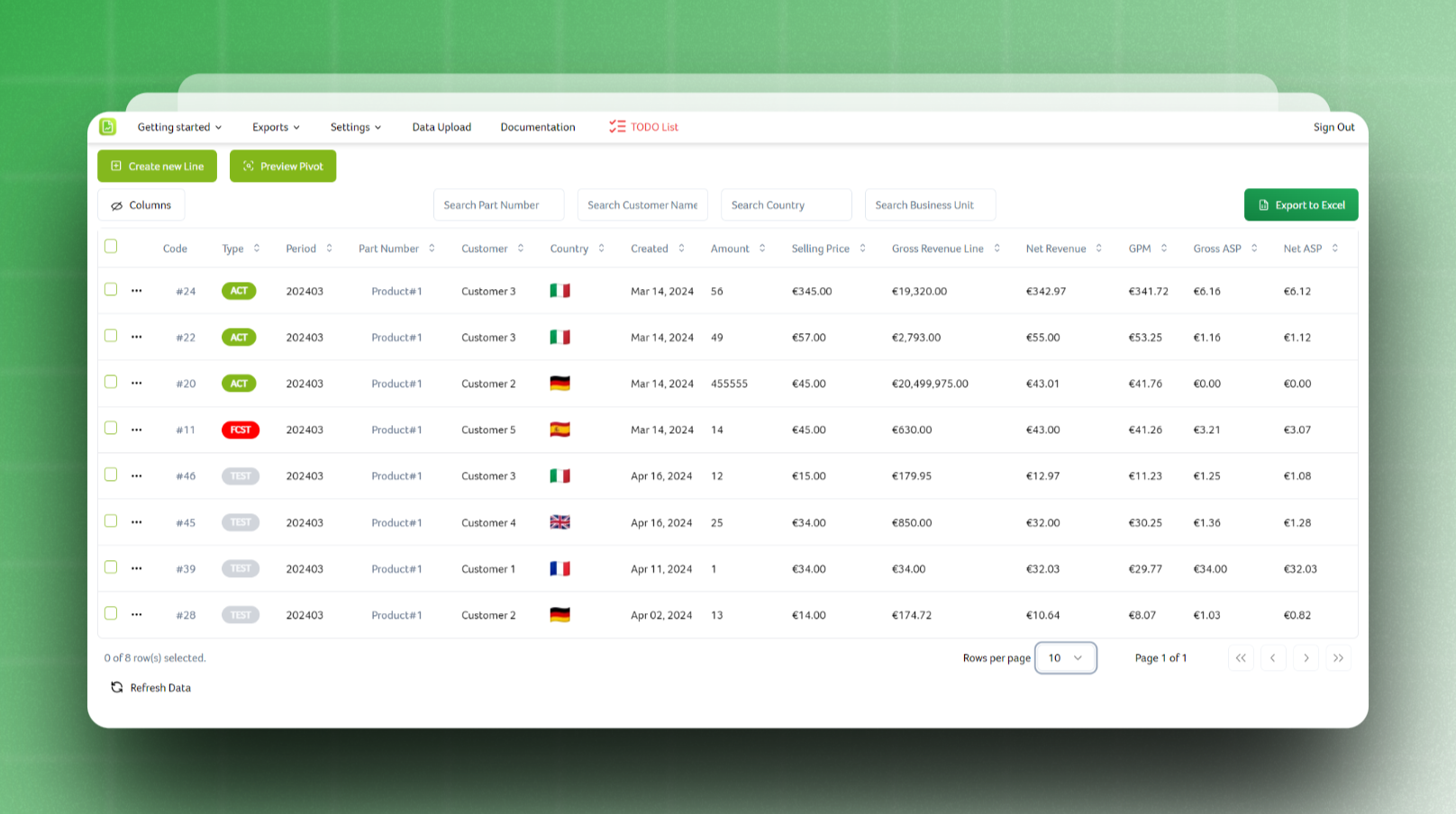This screenshot has height=814, width=1456.
Task: Open row actions menu for #22
Action: pyautogui.click(x=136, y=337)
